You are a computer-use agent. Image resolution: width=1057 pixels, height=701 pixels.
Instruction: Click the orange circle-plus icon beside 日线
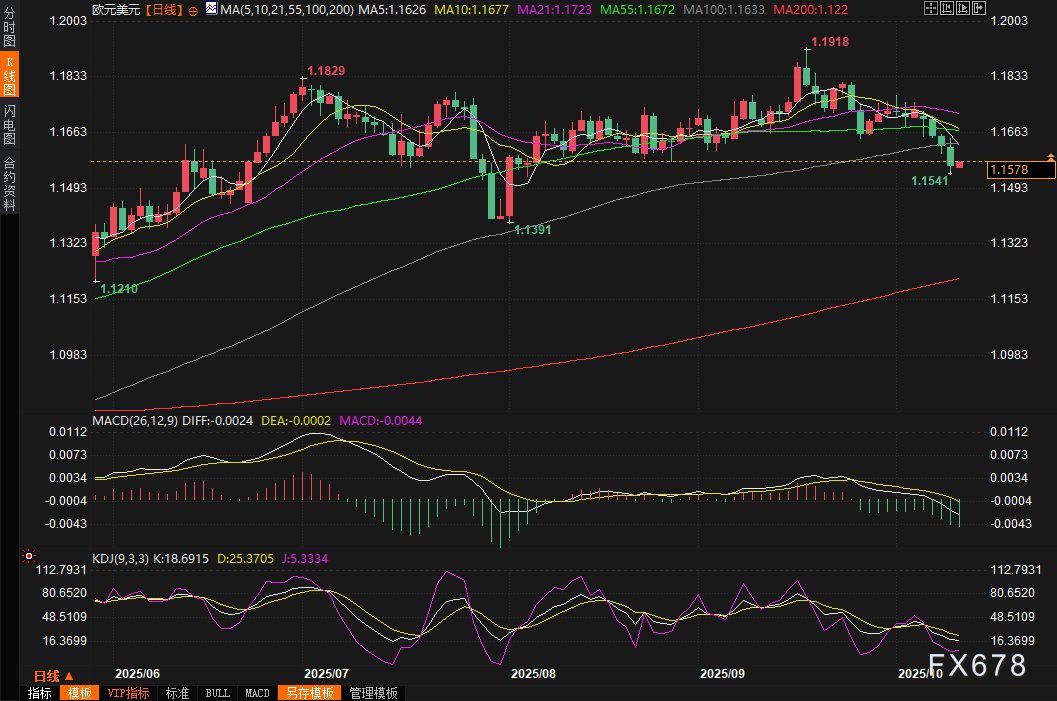click(192, 9)
